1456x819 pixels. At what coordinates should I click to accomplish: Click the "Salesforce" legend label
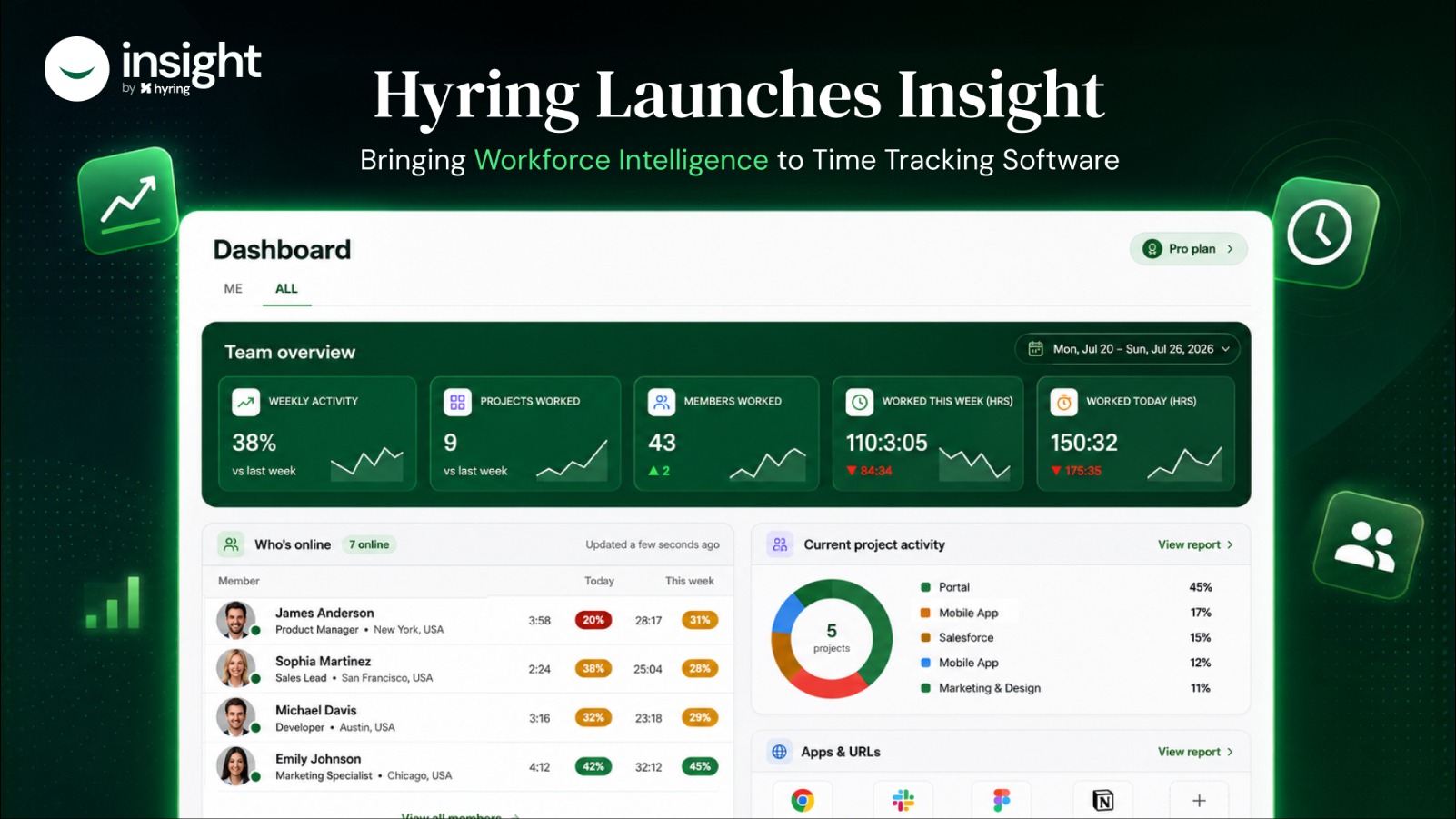pyautogui.click(x=966, y=637)
